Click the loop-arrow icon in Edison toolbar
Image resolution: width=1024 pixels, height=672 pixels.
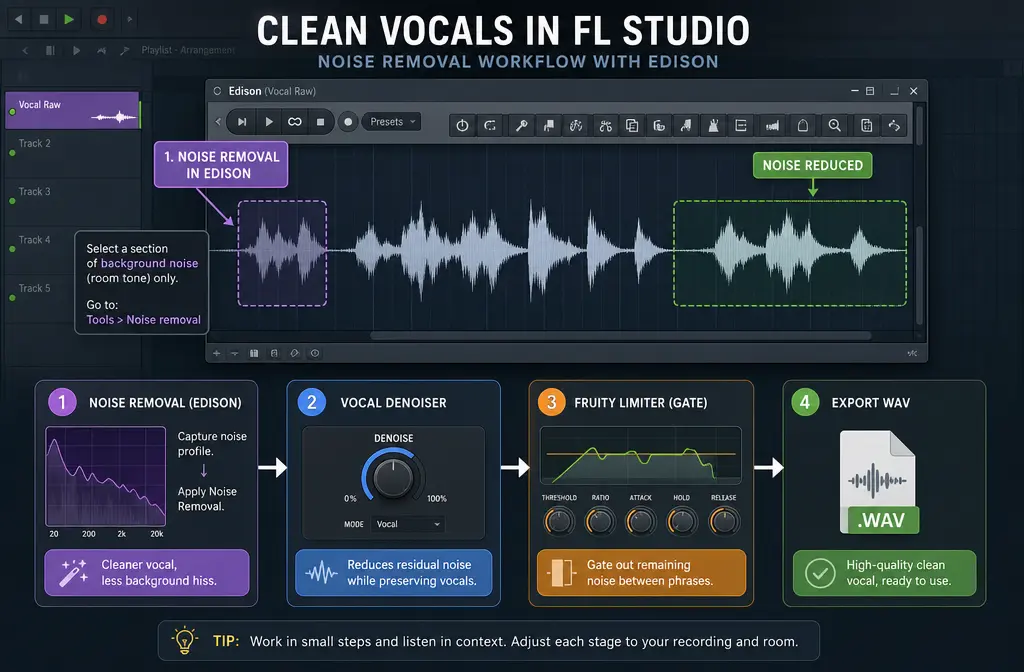click(x=490, y=125)
